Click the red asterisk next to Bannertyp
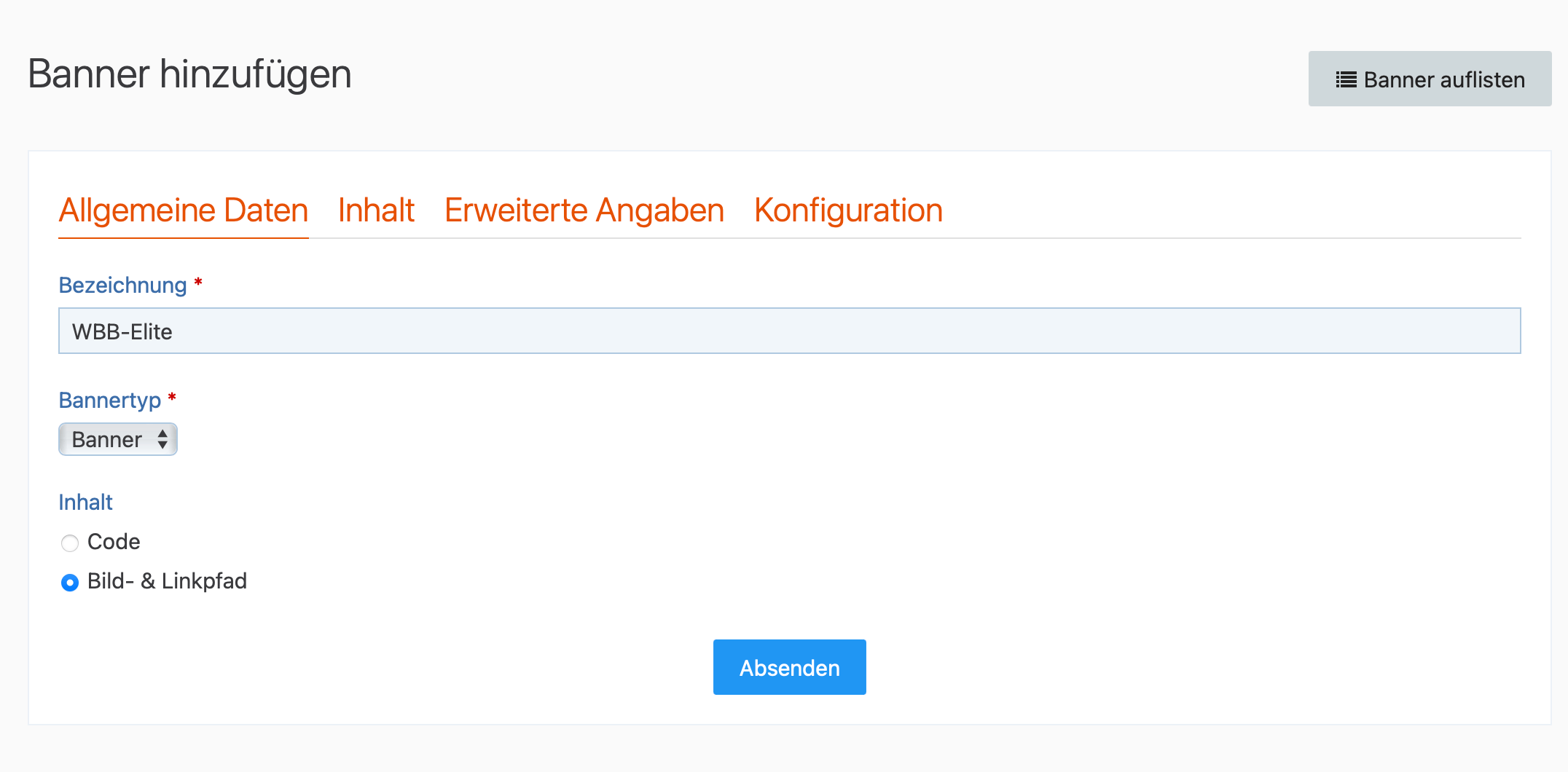1568x772 pixels. click(x=172, y=397)
